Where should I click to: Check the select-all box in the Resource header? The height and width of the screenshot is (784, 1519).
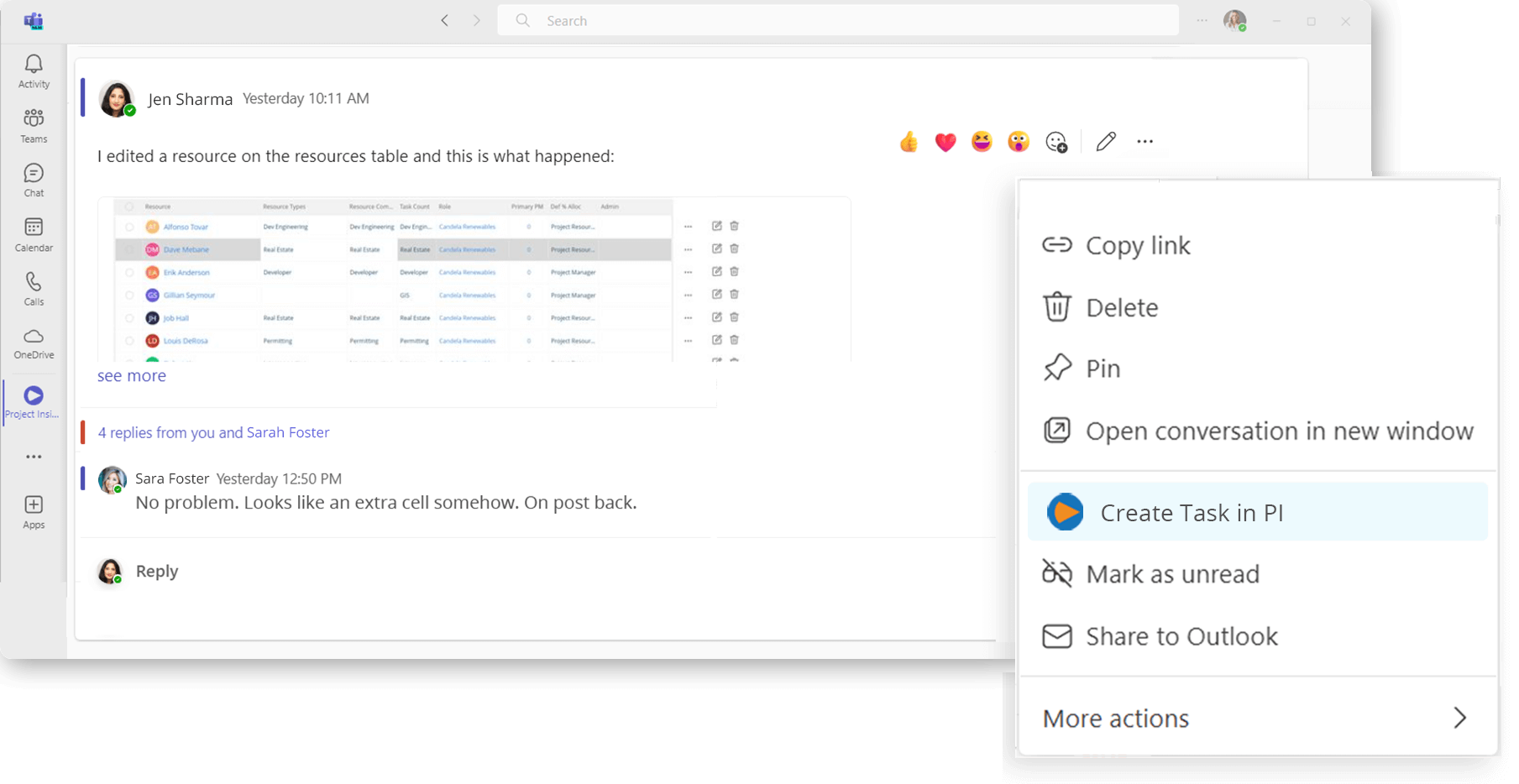point(128,206)
